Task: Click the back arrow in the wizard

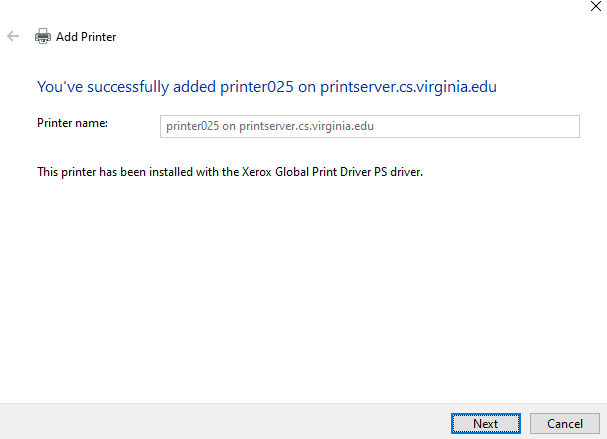Action: (13, 36)
